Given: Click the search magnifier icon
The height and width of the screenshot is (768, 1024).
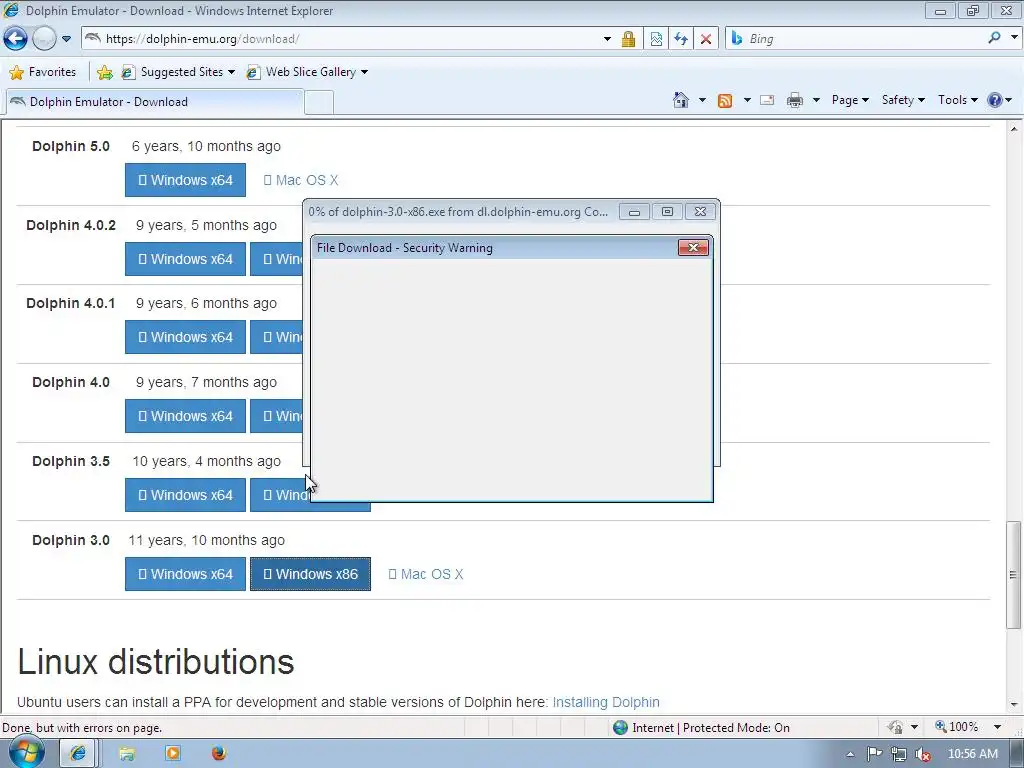Looking at the screenshot, I should pos(995,38).
